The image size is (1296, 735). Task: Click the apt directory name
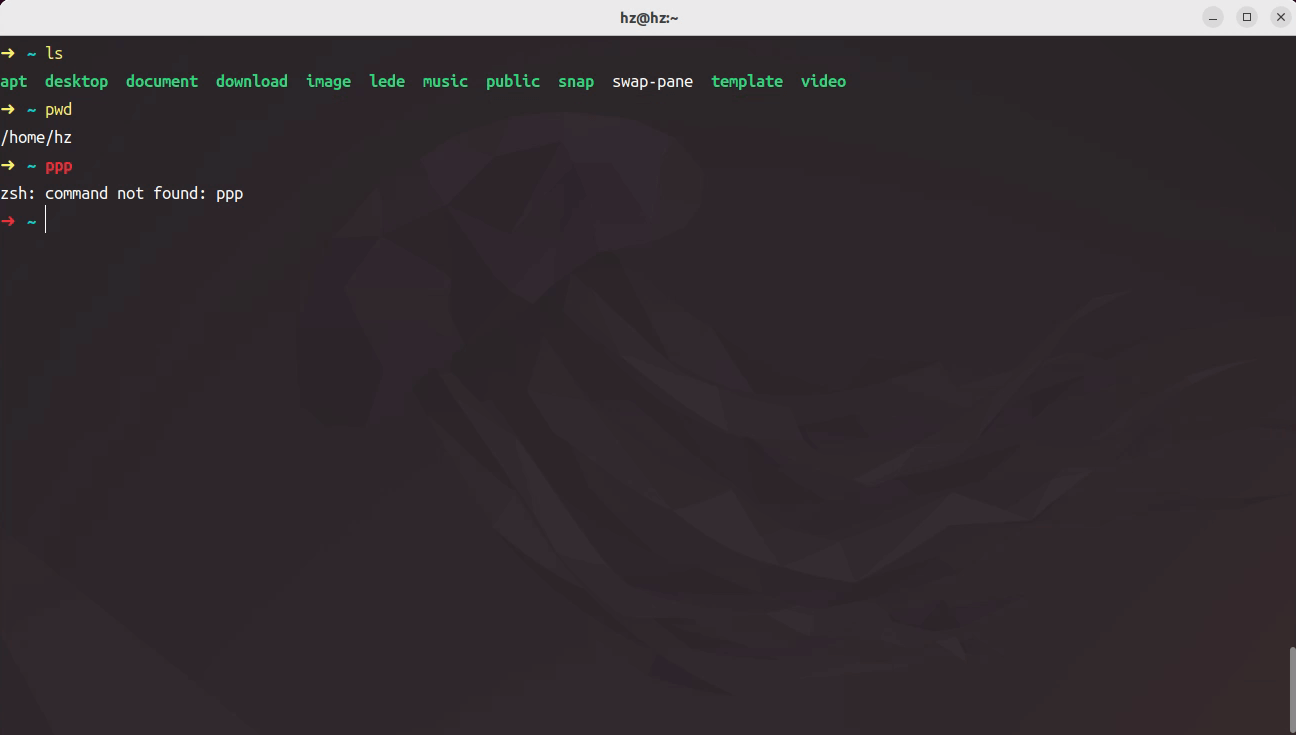coord(14,81)
